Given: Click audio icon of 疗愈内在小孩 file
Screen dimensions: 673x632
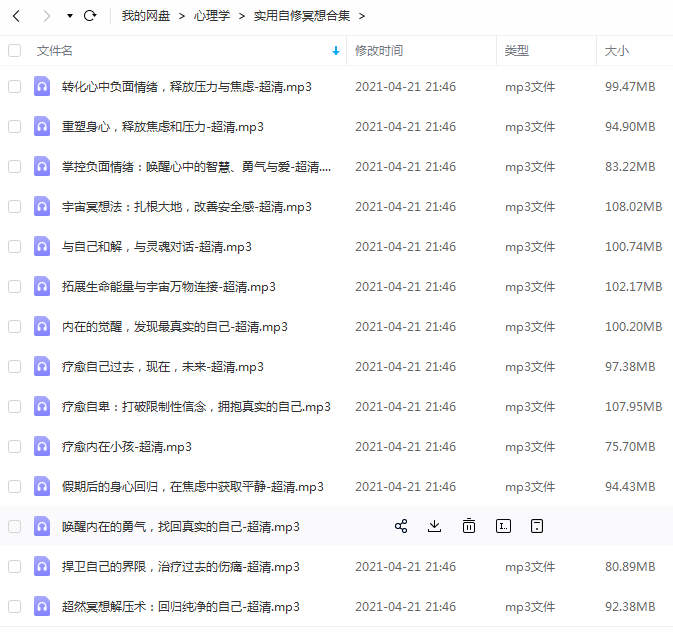Looking at the screenshot, I should pyautogui.click(x=42, y=446).
